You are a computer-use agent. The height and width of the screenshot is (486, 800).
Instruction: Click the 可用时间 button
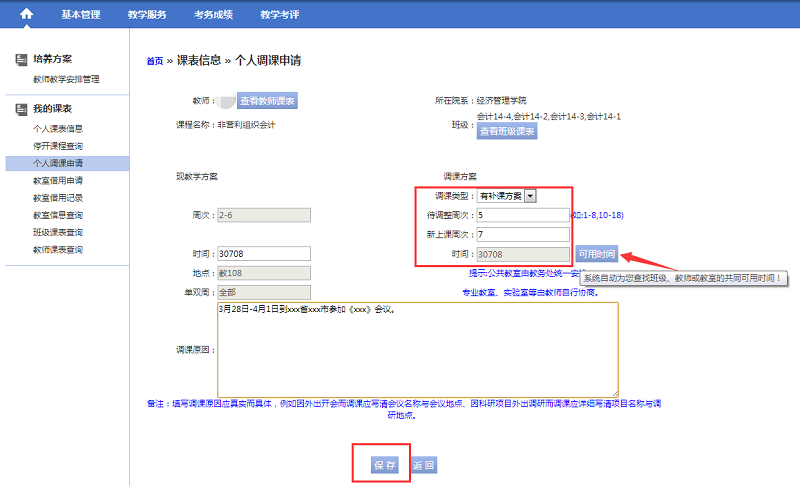[596, 254]
